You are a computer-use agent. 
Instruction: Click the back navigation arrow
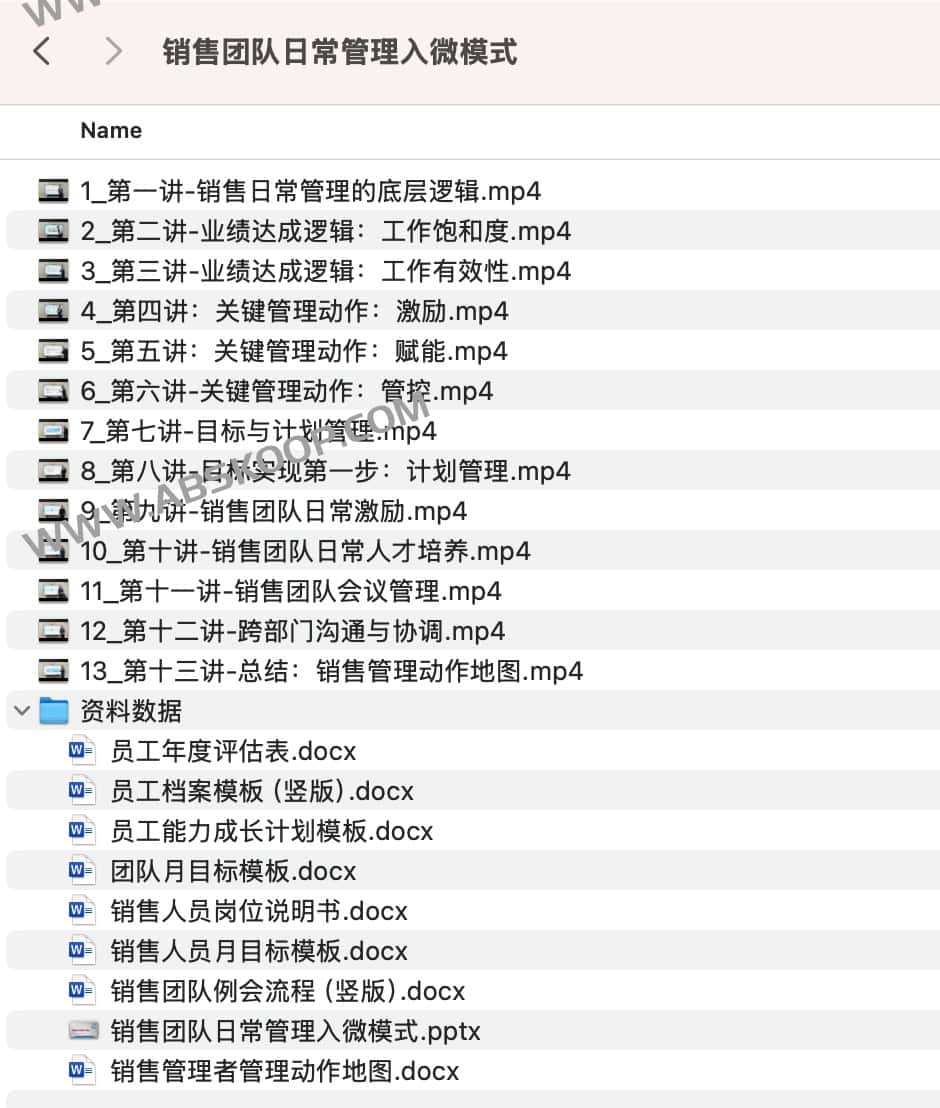click(42, 51)
